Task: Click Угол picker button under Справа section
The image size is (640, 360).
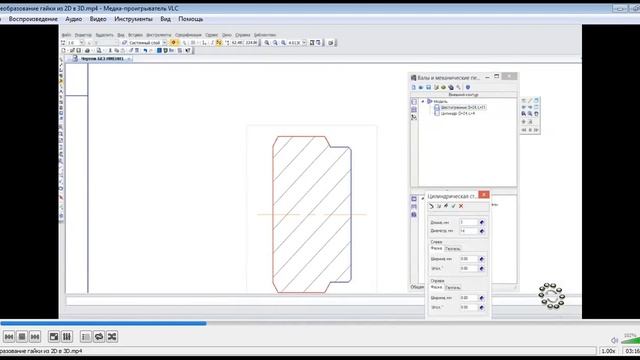Action: coord(482,307)
